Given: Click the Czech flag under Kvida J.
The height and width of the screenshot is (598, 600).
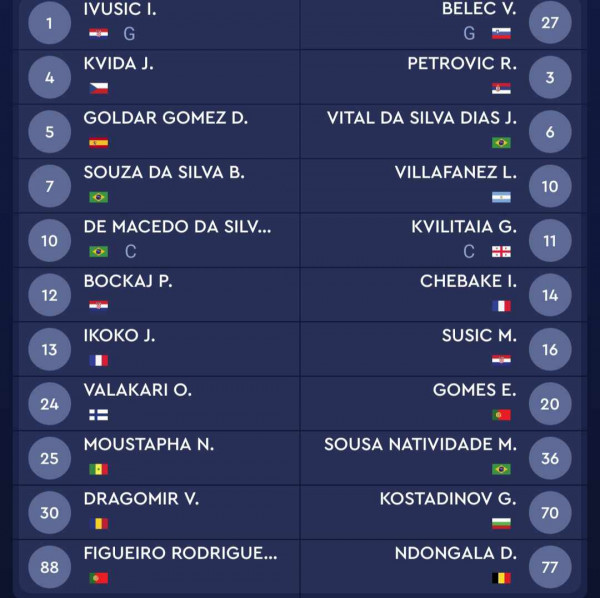Looking at the screenshot, I should pos(98,88).
